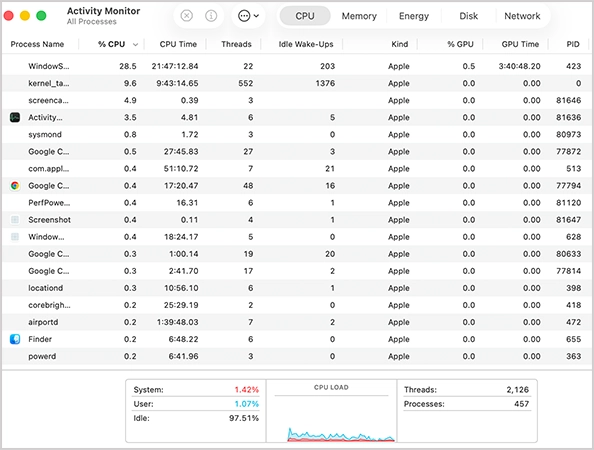The height and width of the screenshot is (450, 594).
Task: Select the corebrigh... process row
Action: (297, 305)
